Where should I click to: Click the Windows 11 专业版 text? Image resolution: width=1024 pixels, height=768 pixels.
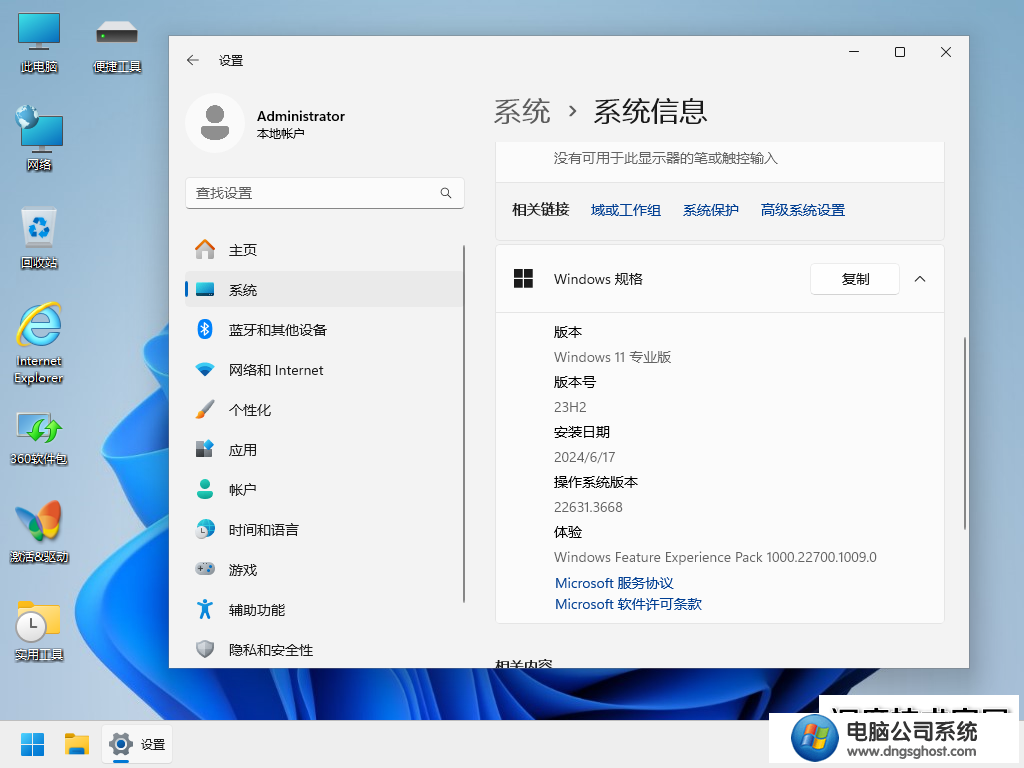coord(612,357)
